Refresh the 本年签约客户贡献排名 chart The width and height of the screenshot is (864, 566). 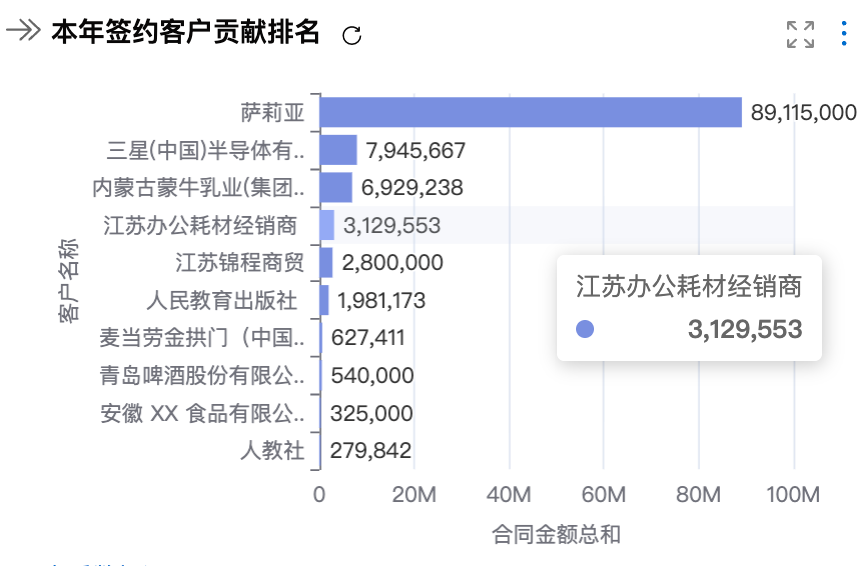point(352,36)
